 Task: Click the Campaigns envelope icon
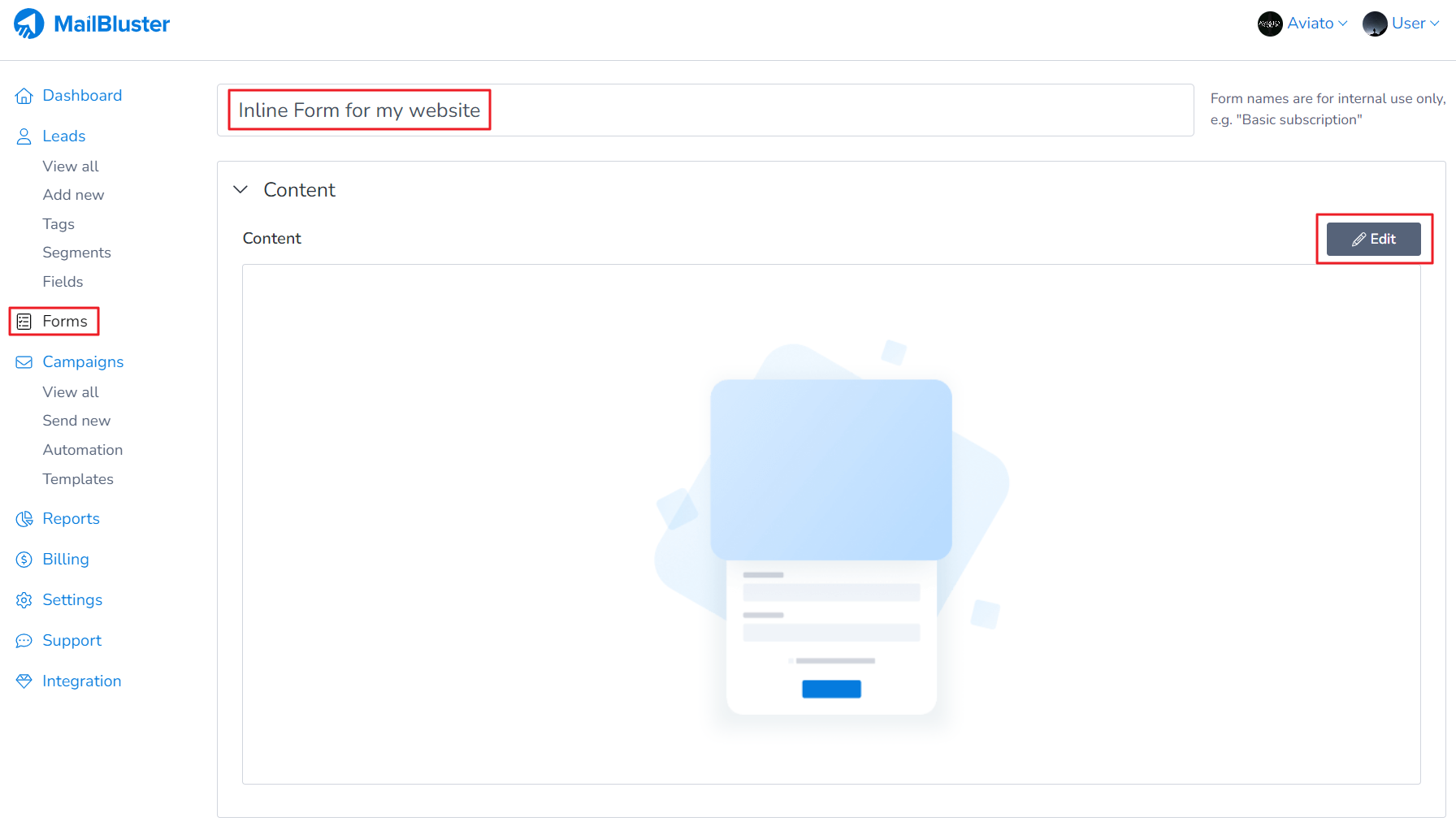click(24, 362)
